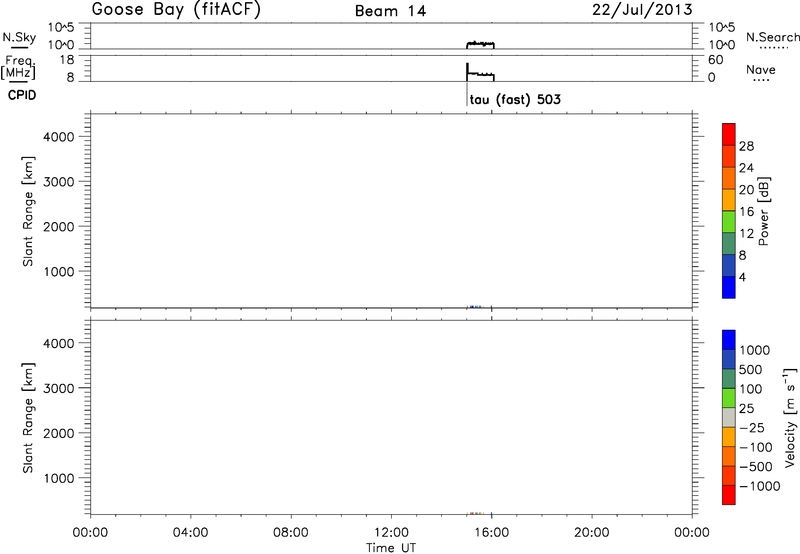The width and height of the screenshot is (800, 554).
Task: Click the Time UT axis title
Action: pyautogui.click(x=391, y=548)
